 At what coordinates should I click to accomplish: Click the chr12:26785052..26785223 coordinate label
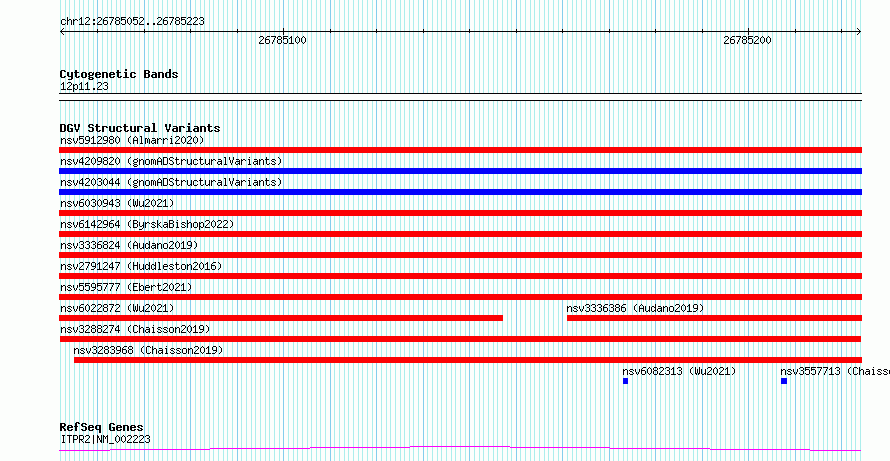coord(132,22)
